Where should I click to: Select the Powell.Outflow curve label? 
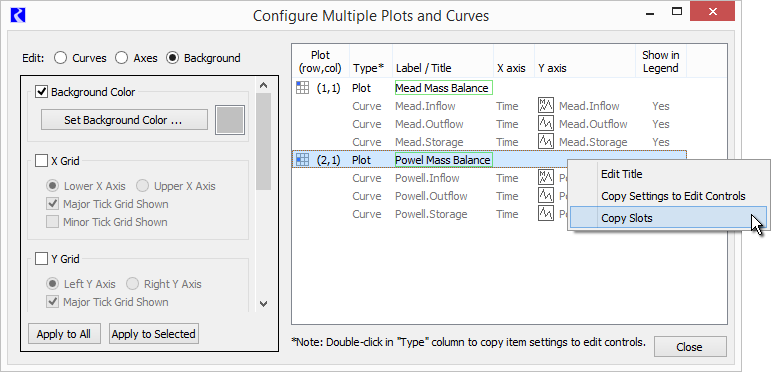[x=431, y=196]
